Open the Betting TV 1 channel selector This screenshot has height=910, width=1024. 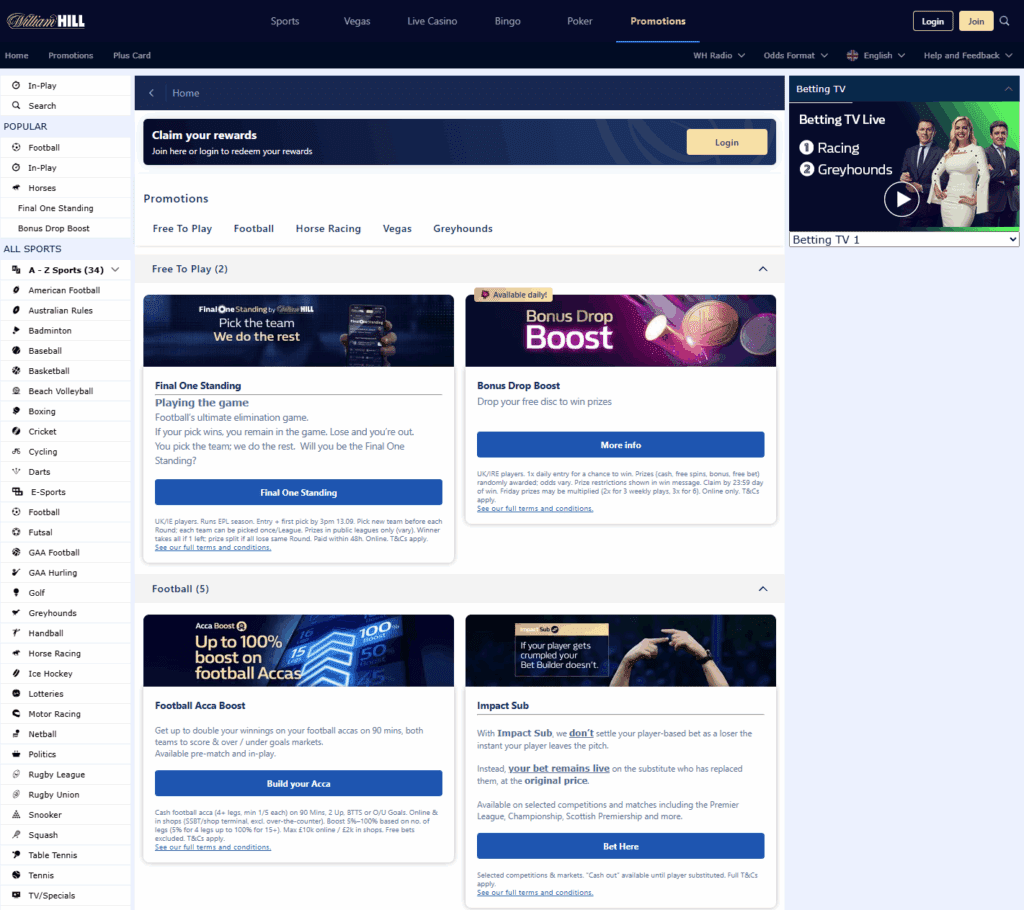click(x=903, y=239)
